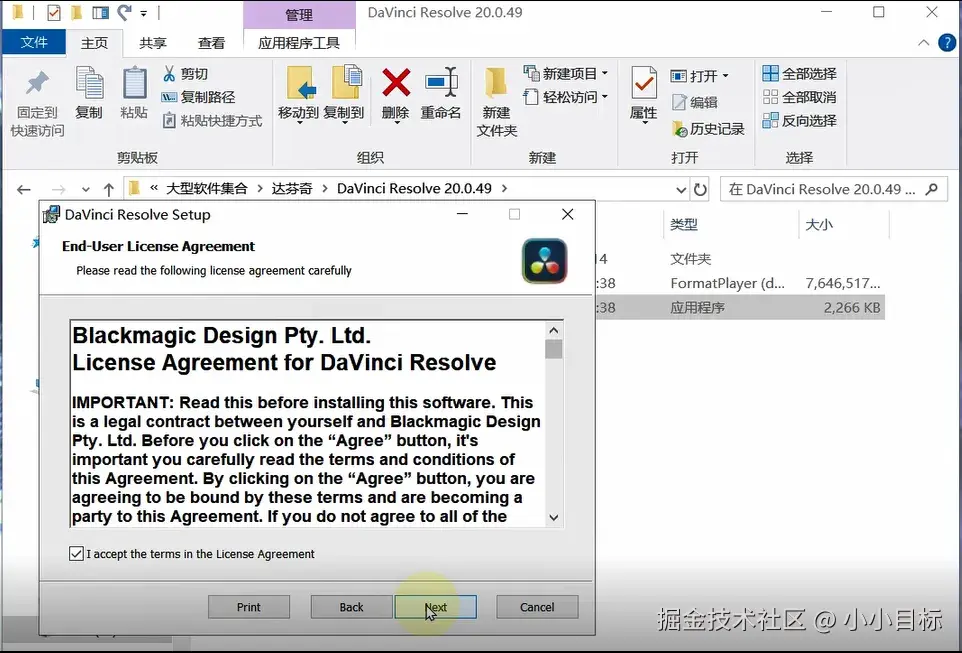Click the Copy (复制) ribbon icon
Image resolution: width=962 pixels, height=653 pixels.
tap(89, 84)
